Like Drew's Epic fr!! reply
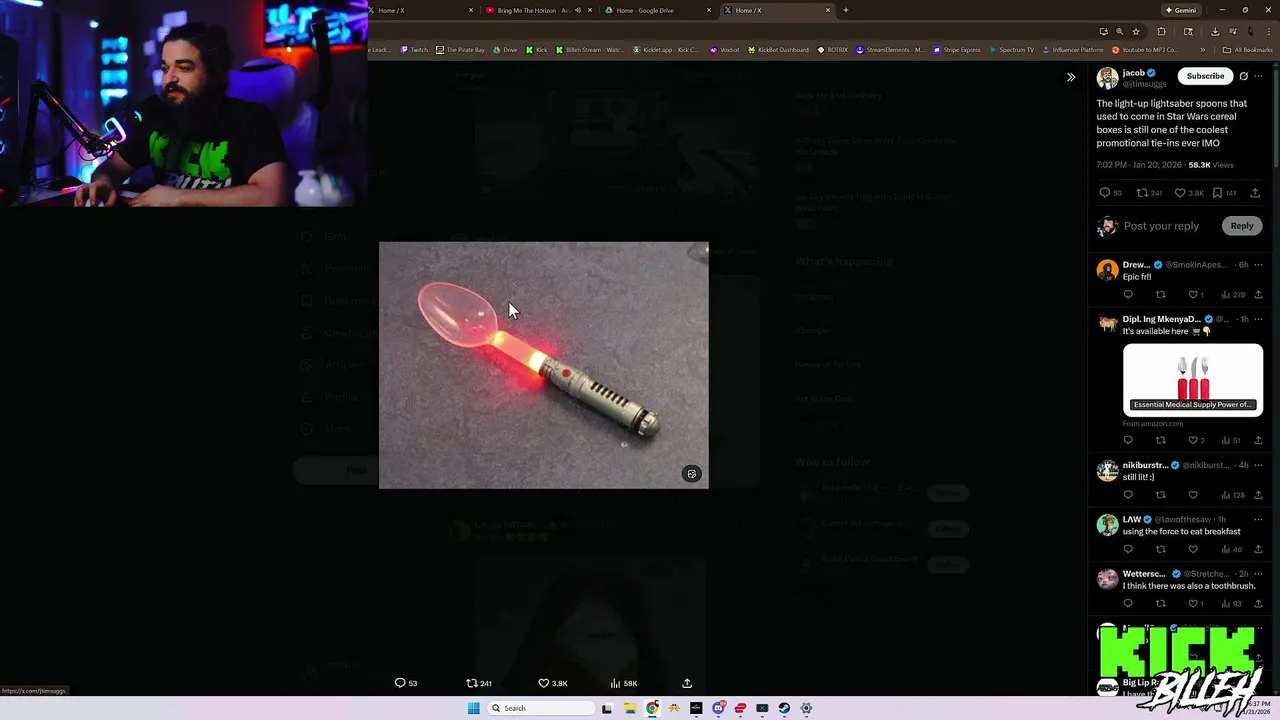This screenshot has width=1280, height=720. point(1195,295)
